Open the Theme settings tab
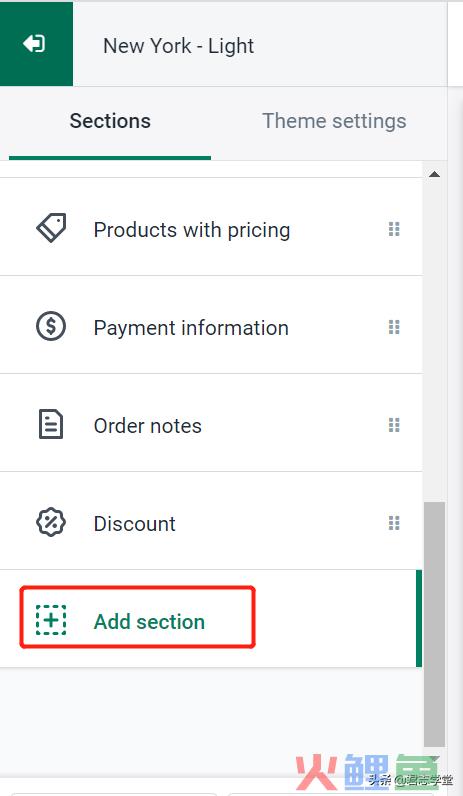 pos(334,121)
